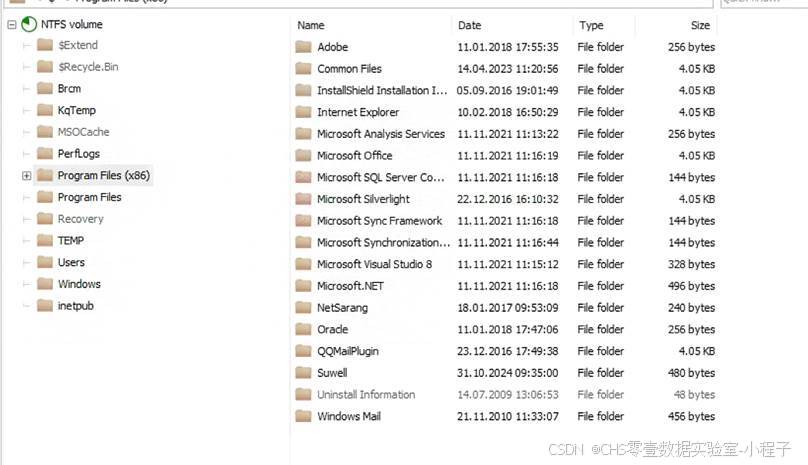Click the Adobe folder icon in list
Screen dimensions: 808x465
[304, 47]
